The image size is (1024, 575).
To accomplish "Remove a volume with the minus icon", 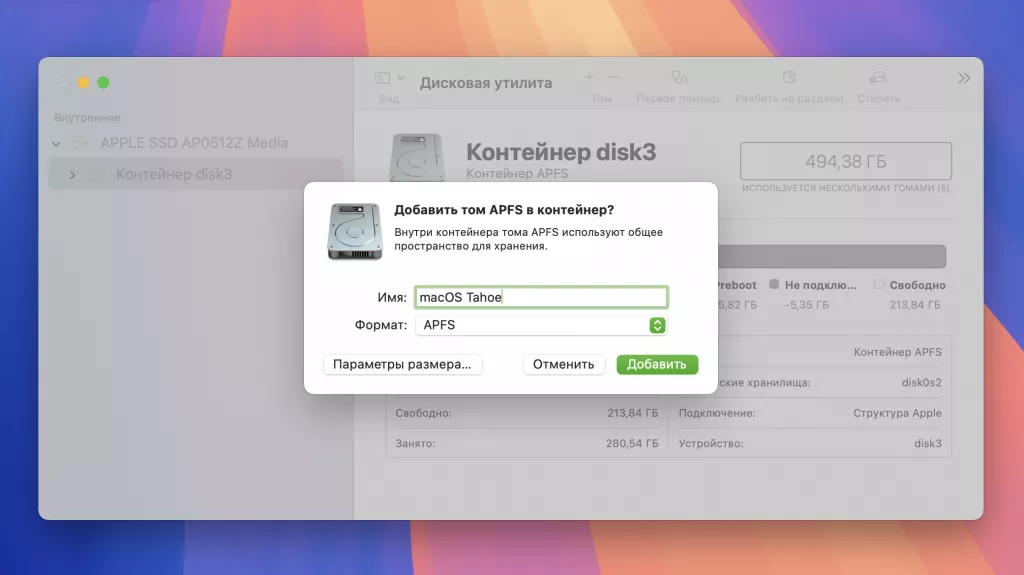I will pyautogui.click(x=614, y=77).
